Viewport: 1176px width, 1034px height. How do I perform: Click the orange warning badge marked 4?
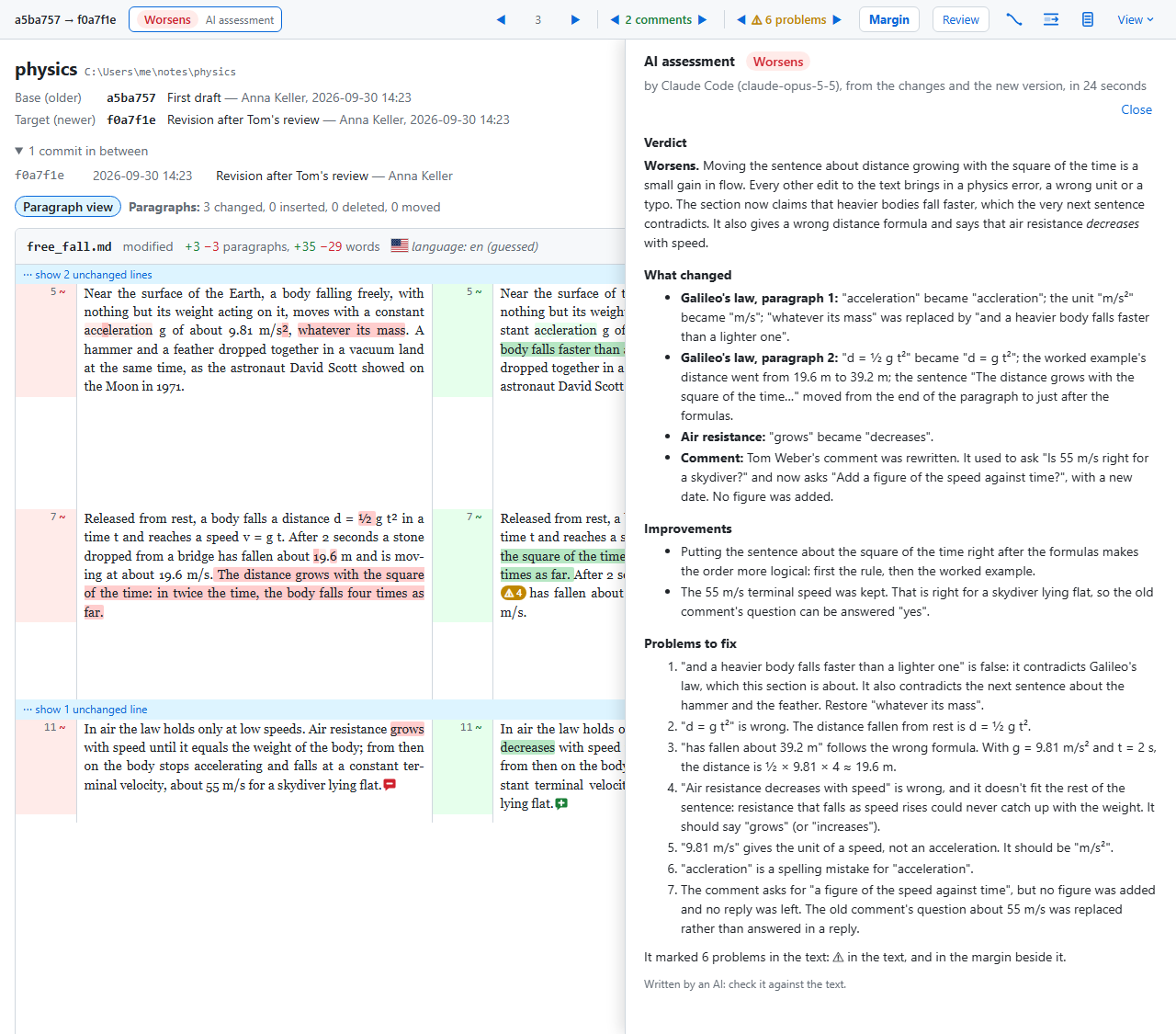tap(513, 593)
